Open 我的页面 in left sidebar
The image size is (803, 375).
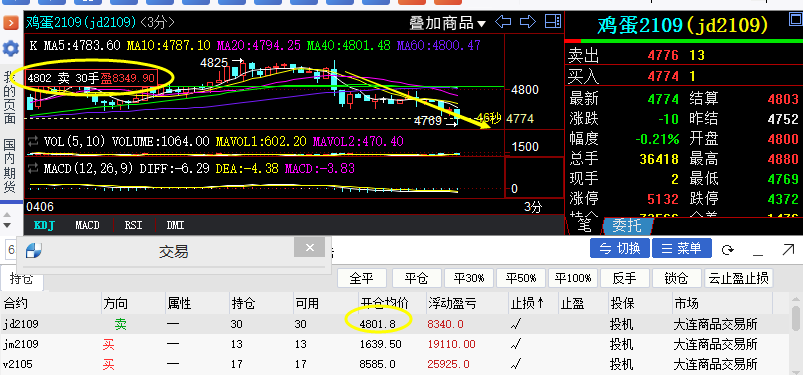tap(9, 99)
